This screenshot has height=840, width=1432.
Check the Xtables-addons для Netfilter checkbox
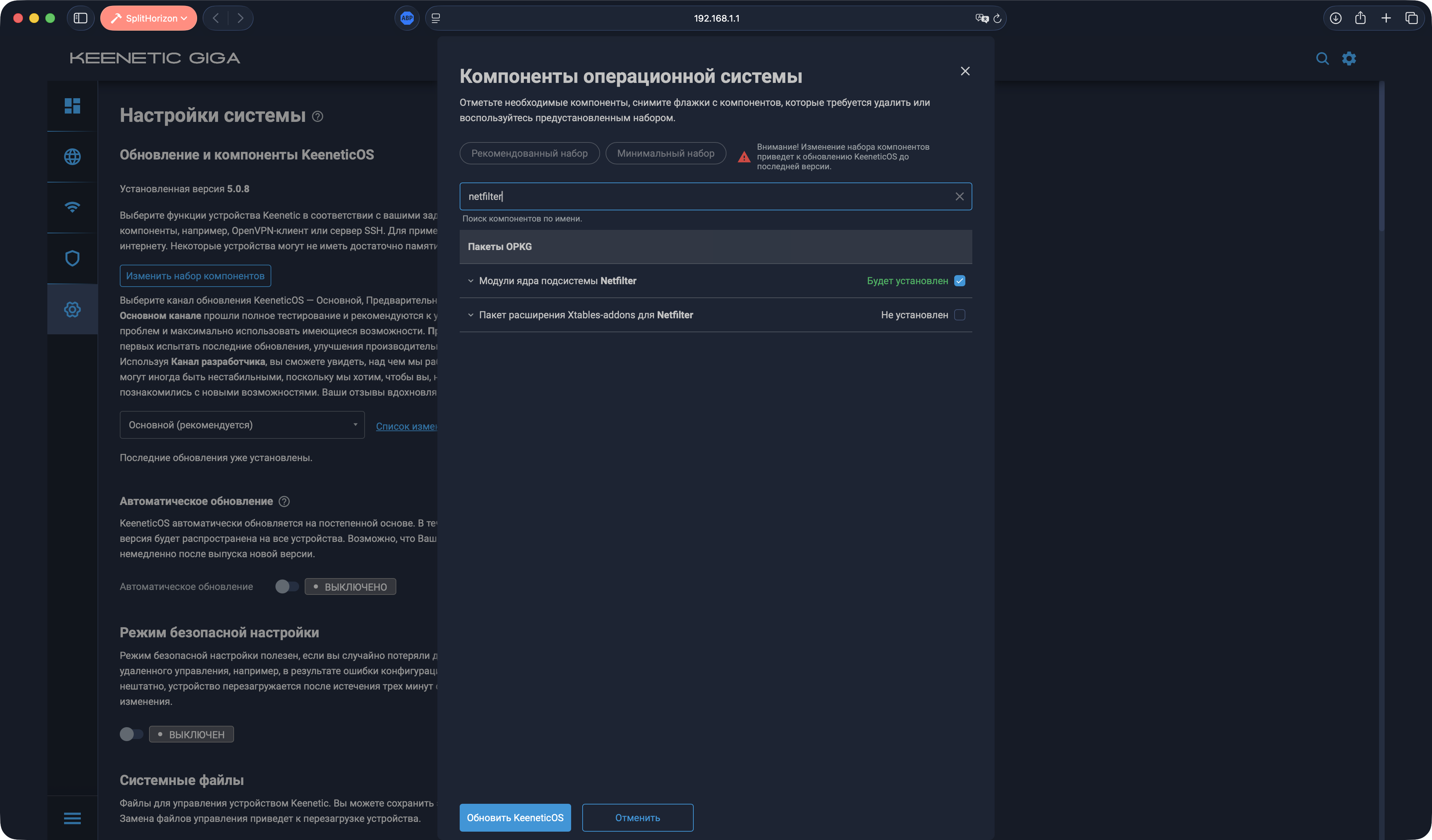[960, 315]
